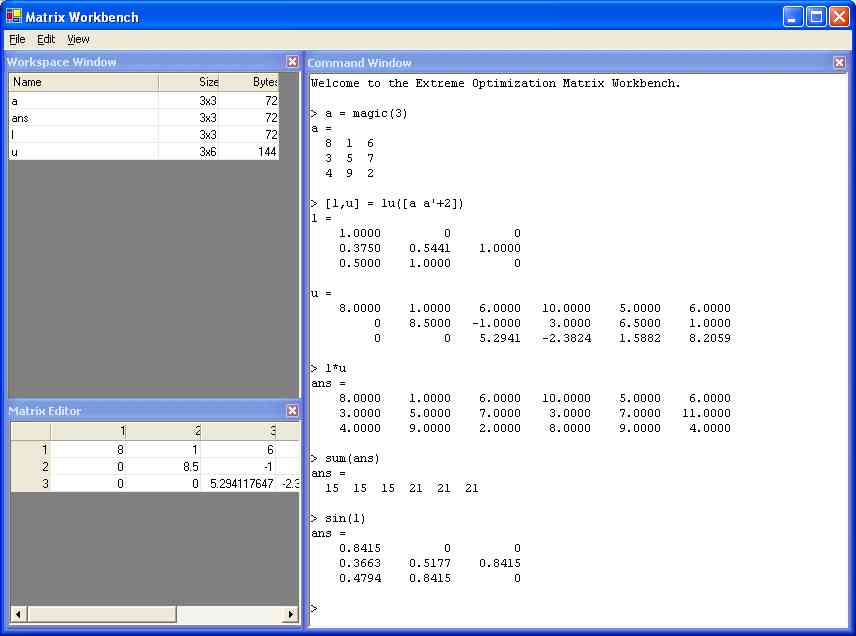Click the Matrix Workbench app icon in title bar
This screenshot has height=636, width=856.
point(14,16)
